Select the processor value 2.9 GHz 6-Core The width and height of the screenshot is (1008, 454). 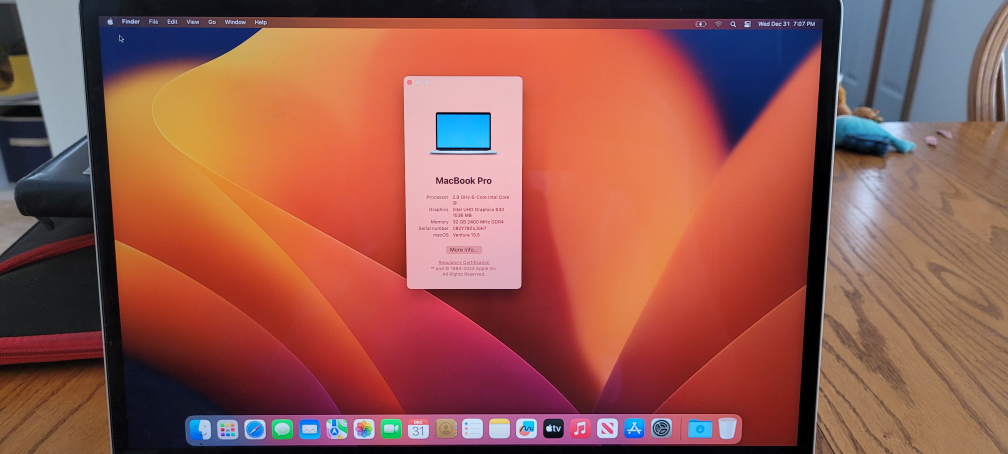pyautogui.click(x=481, y=200)
